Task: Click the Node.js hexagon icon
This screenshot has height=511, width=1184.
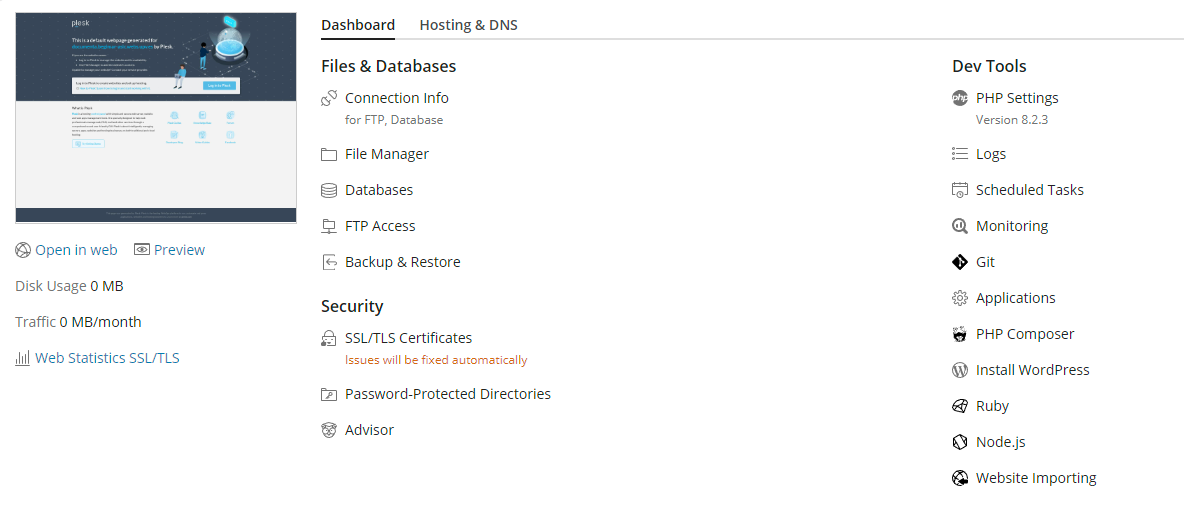Action: 960,442
